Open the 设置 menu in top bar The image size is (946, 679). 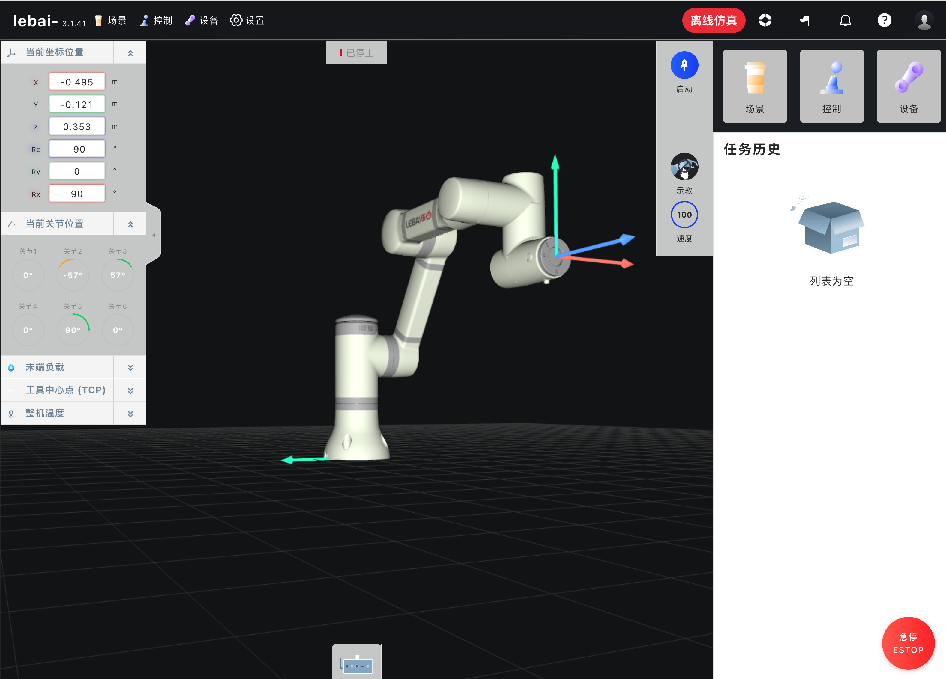247,20
